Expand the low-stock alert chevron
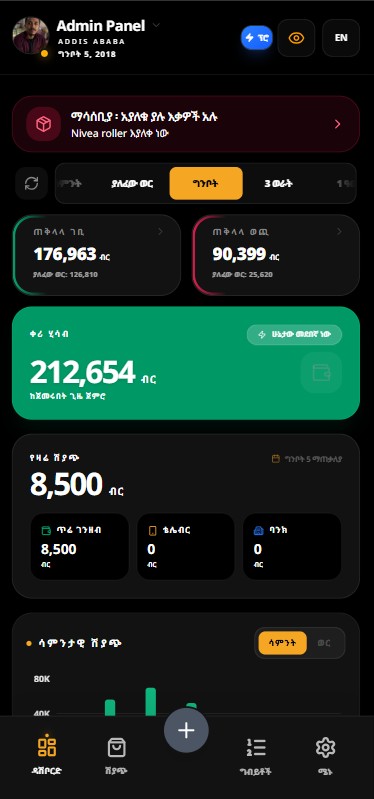 click(x=337, y=124)
